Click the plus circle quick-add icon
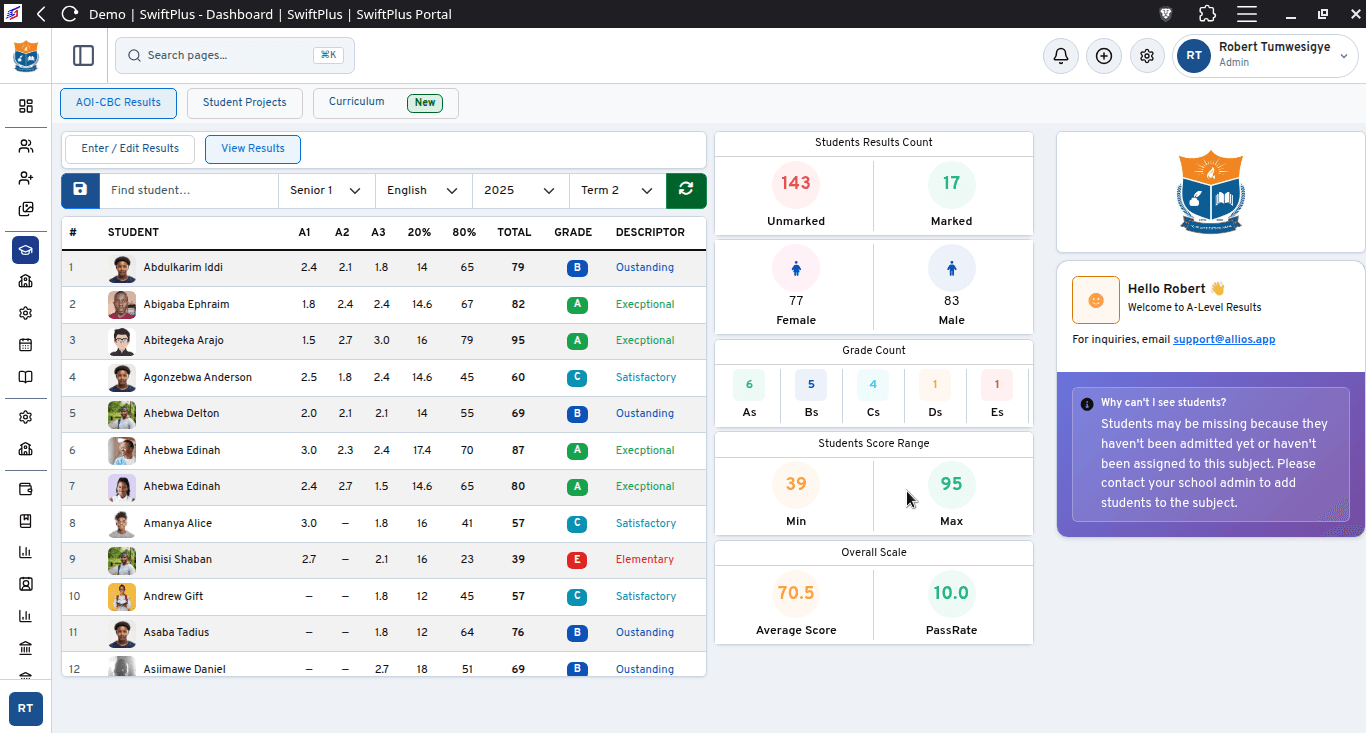 (x=1104, y=56)
